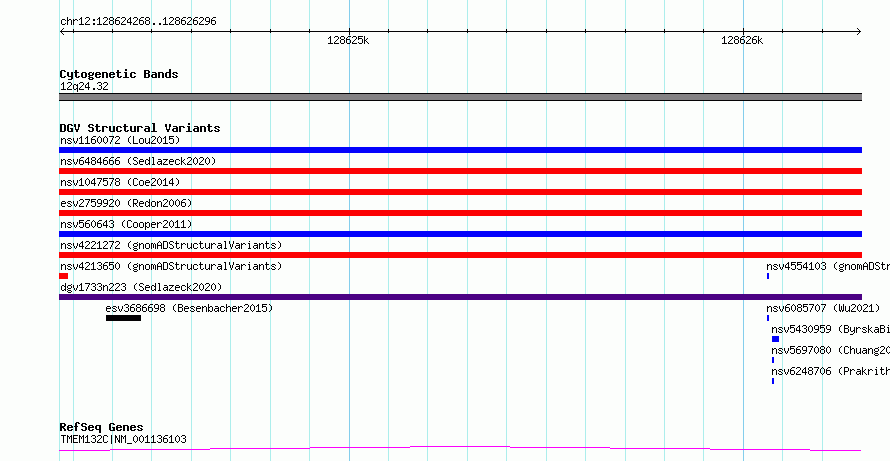The width and height of the screenshot is (890, 461).
Task: Click the chr12:128624268..128626296 coordinate label
Action: (138, 22)
